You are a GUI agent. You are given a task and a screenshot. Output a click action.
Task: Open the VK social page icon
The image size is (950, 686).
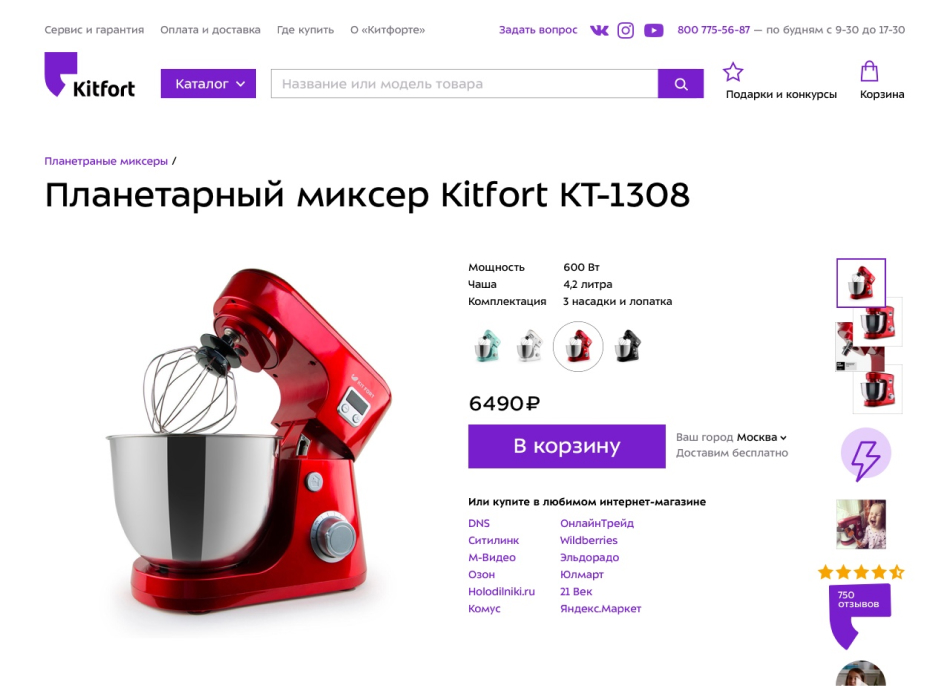tap(599, 30)
